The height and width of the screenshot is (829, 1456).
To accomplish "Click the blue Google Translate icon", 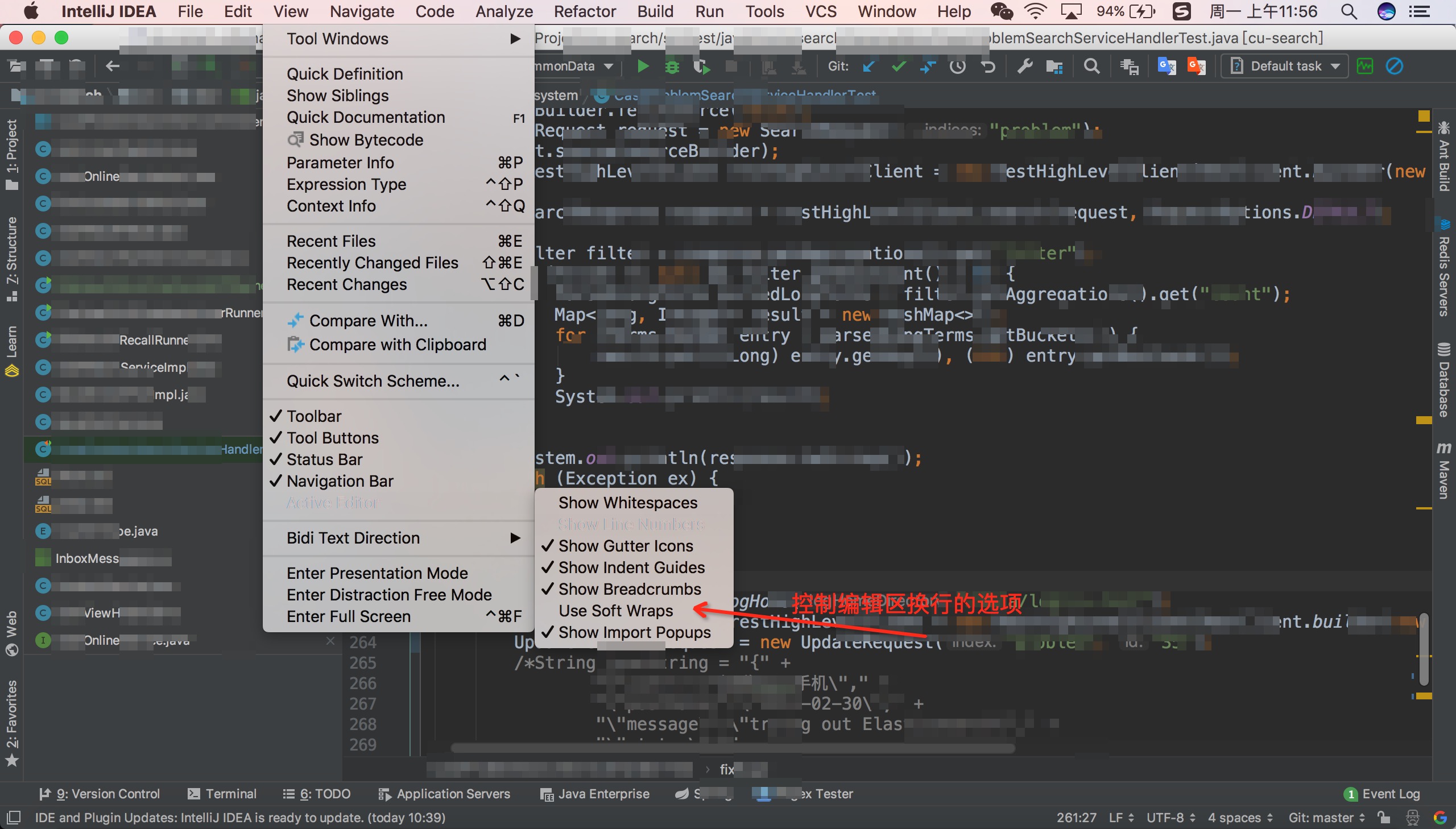I will tap(1167, 67).
